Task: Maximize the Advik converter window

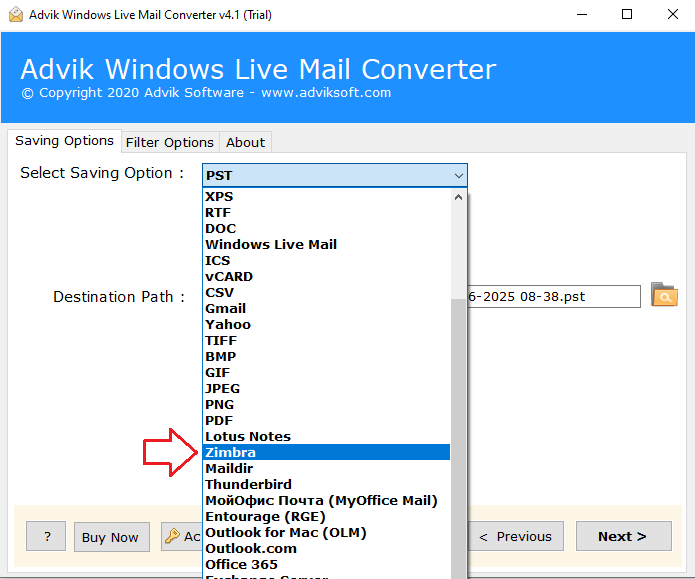Action: (627, 15)
